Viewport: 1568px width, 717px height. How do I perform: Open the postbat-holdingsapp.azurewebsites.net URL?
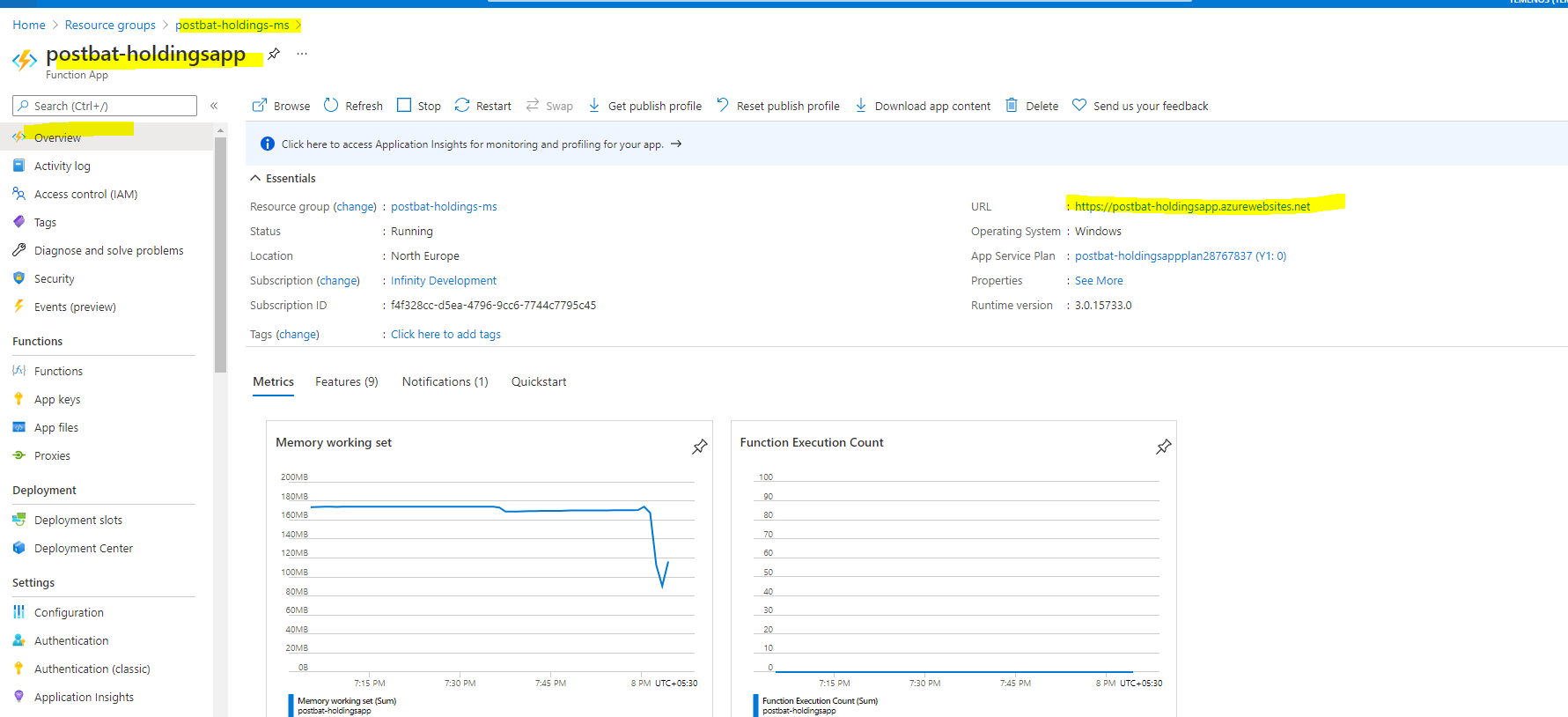coord(1192,206)
